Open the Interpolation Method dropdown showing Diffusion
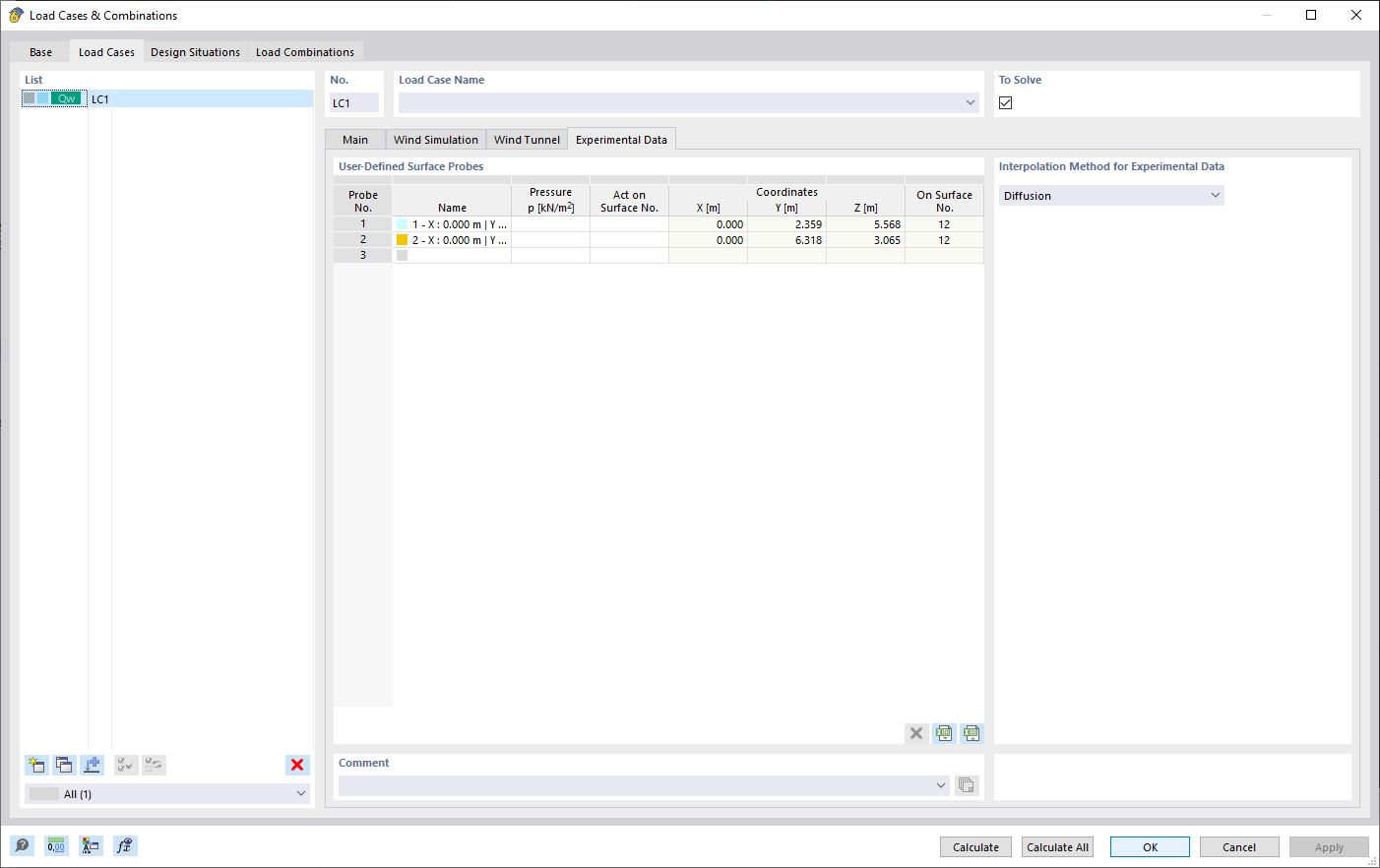The image size is (1380, 868). coord(1216,195)
